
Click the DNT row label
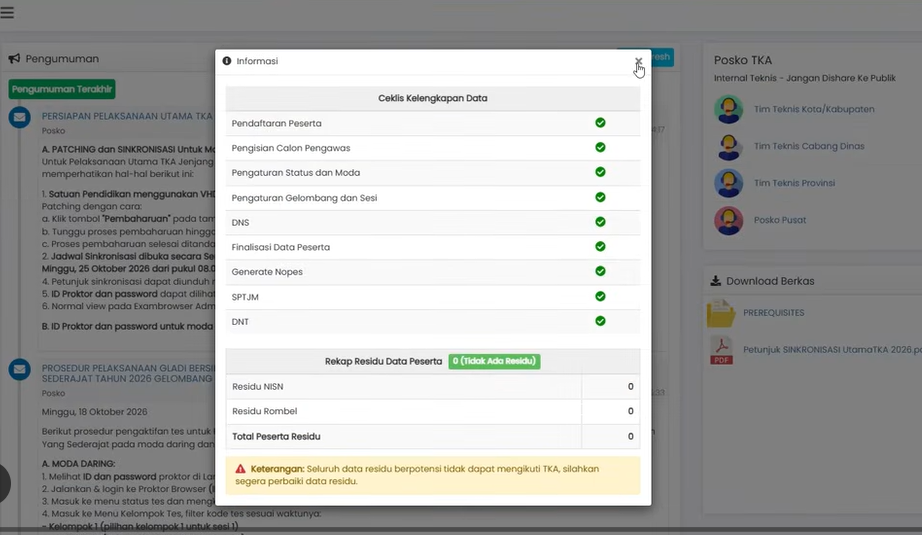click(x=240, y=322)
